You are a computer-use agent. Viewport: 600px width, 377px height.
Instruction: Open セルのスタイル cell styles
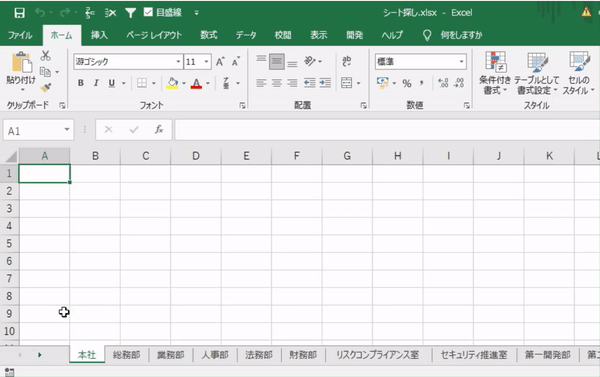[x=578, y=73]
